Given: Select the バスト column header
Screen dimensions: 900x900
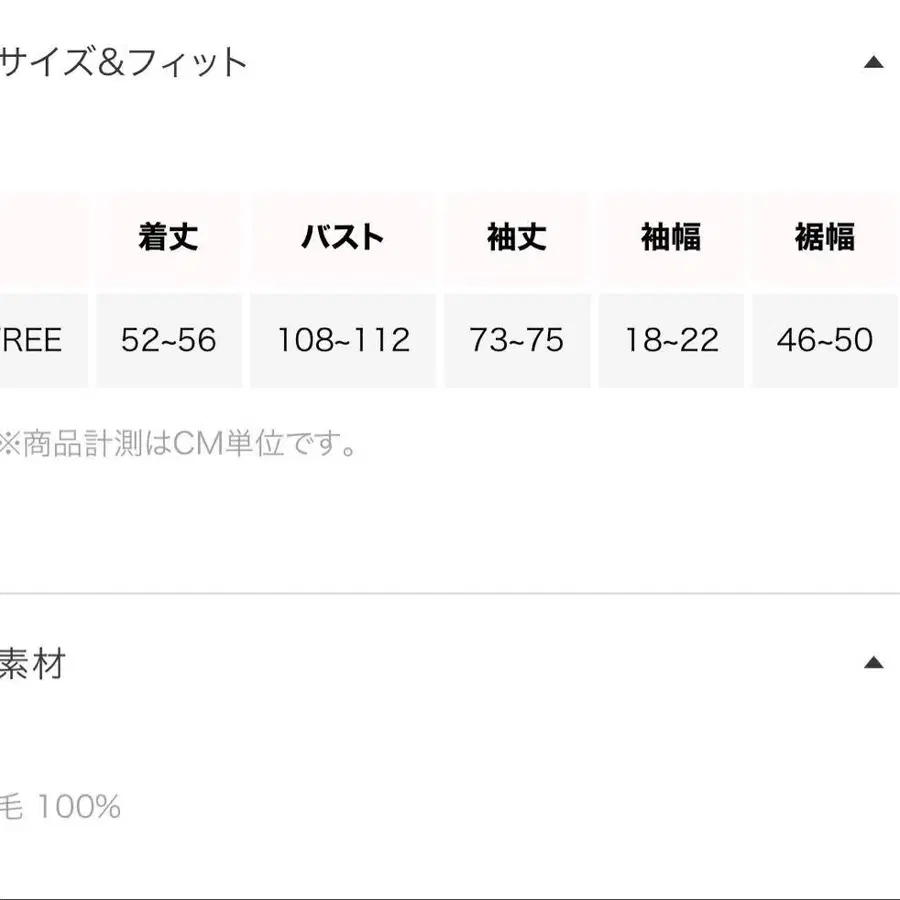Looking at the screenshot, I should pos(344,237).
